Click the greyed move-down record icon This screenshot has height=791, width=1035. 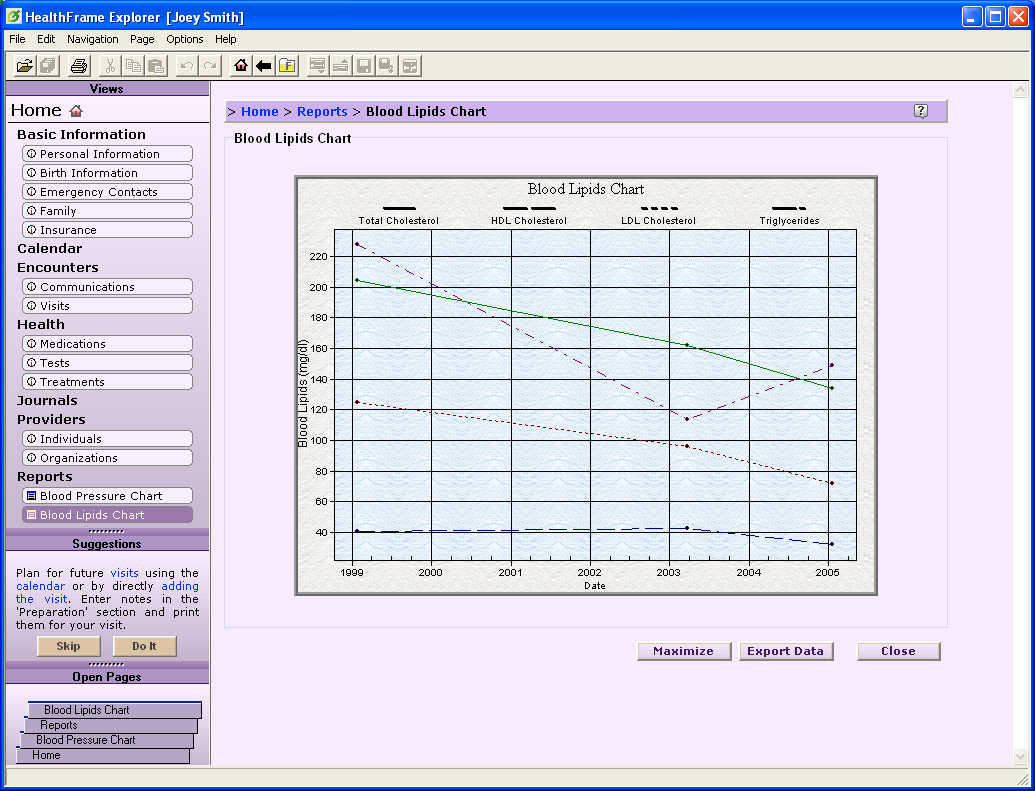pyautogui.click(x=318, y=66)
